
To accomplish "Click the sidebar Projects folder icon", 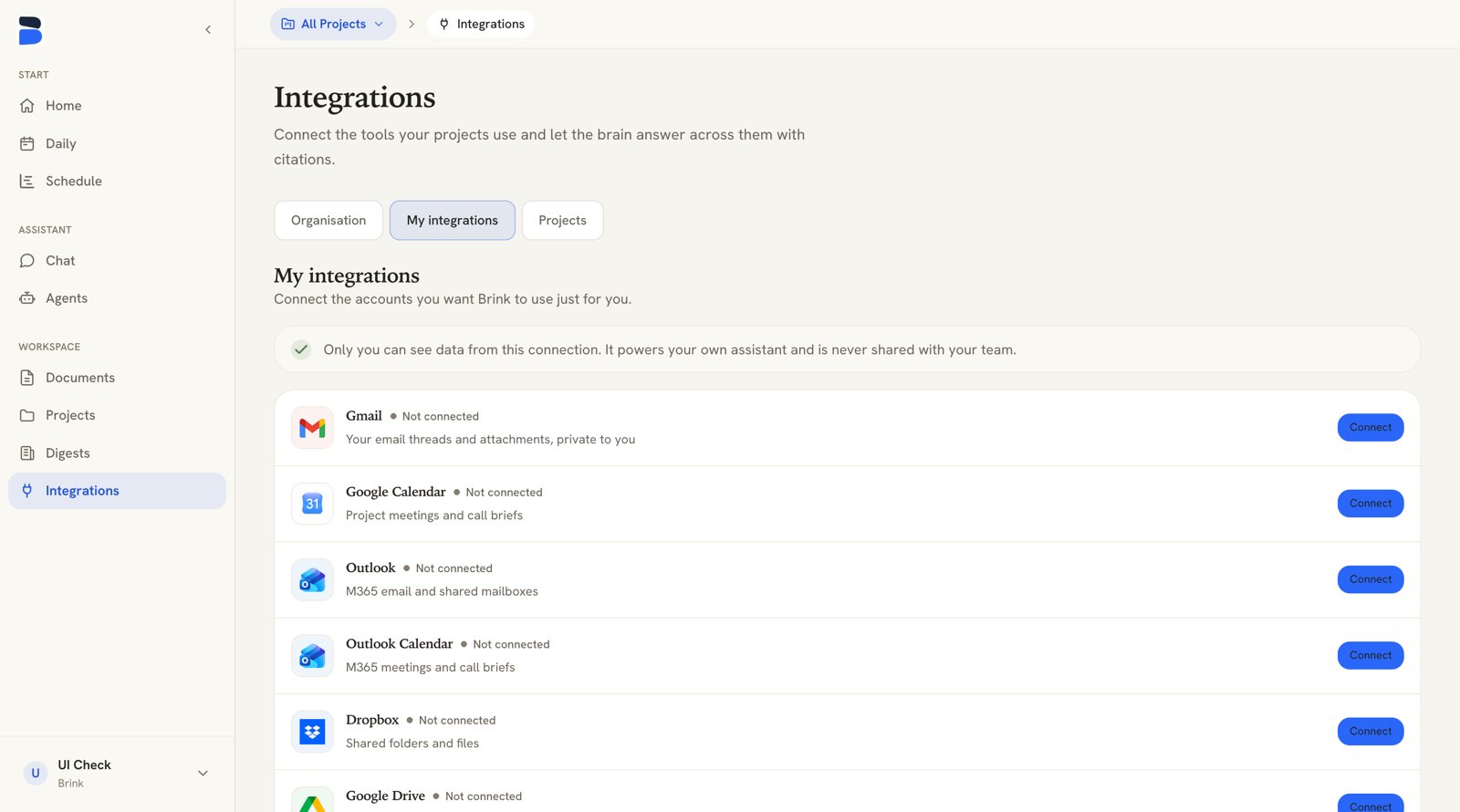I will (27, 415).
